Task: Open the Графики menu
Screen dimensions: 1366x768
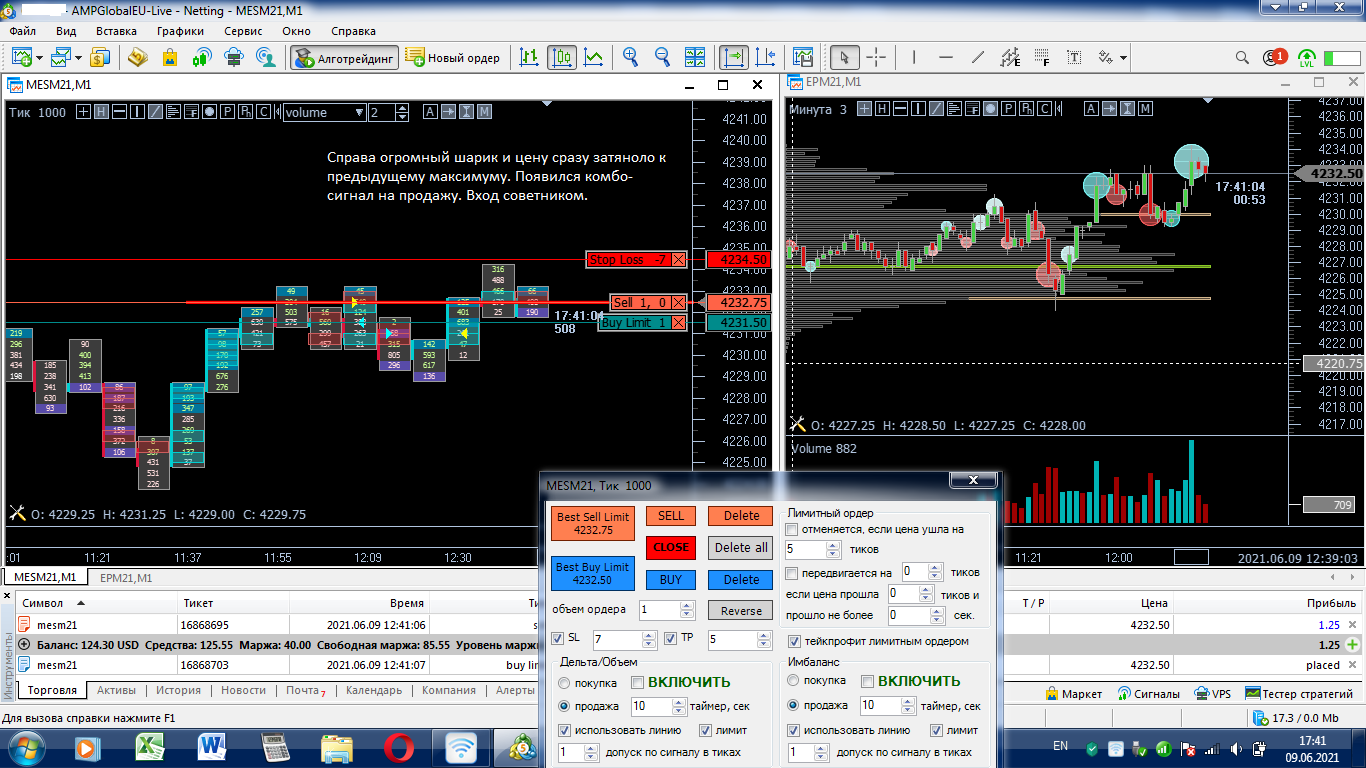Action: click(x=180, y=31)
